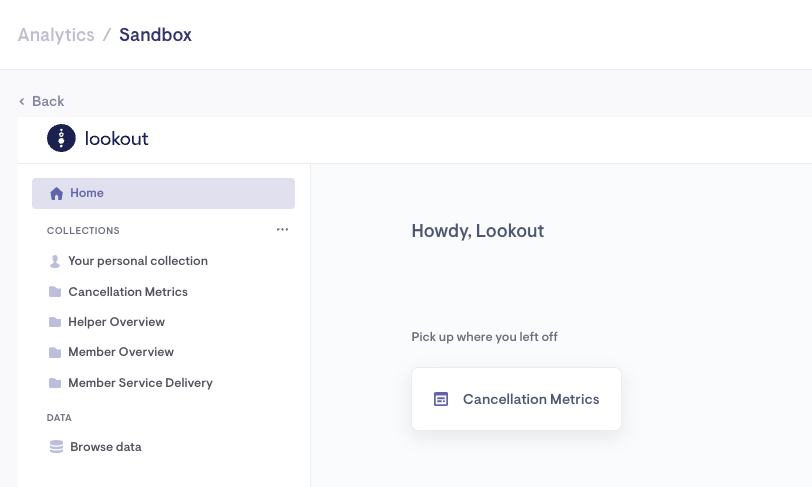This screenshot has height=487, width=812.
Task: Click the Helper Overview folder icon
Action: (x=55, y=322)
